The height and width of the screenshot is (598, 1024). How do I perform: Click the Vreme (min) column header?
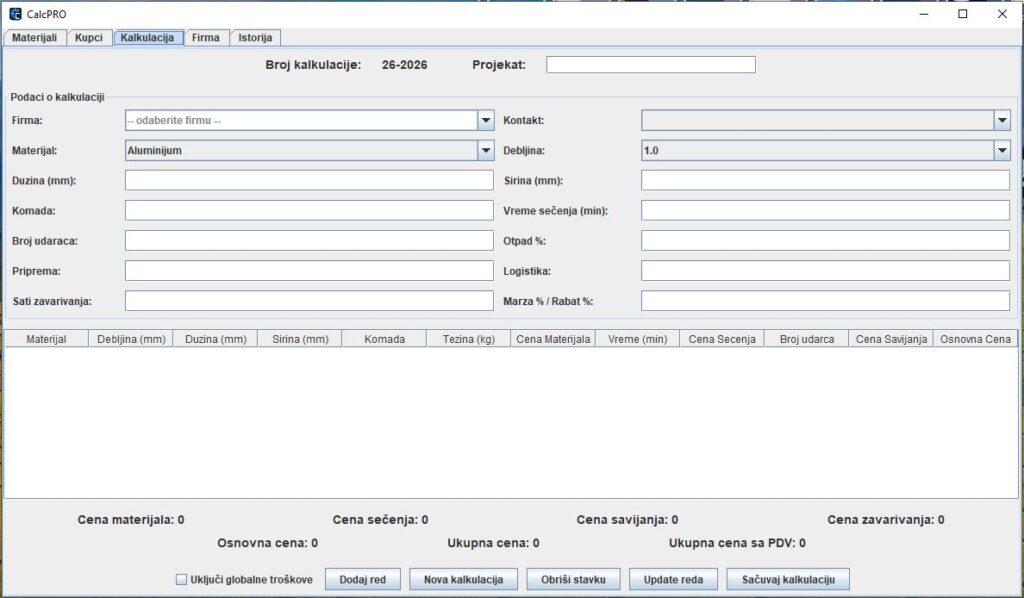tap(637, 339)
